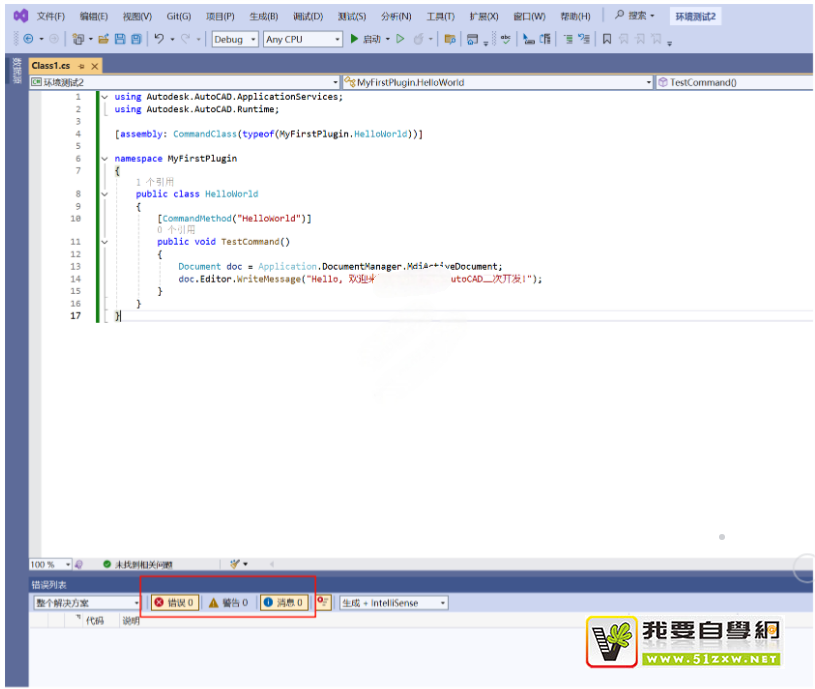Click the bookmark icon in toolbar

tap(607, 39)
